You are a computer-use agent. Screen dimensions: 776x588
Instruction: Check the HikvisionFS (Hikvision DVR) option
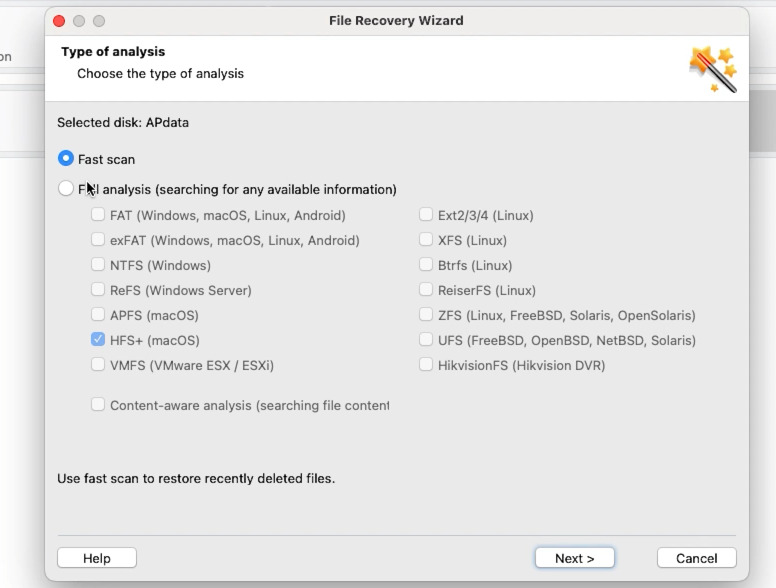click(426, 364)
